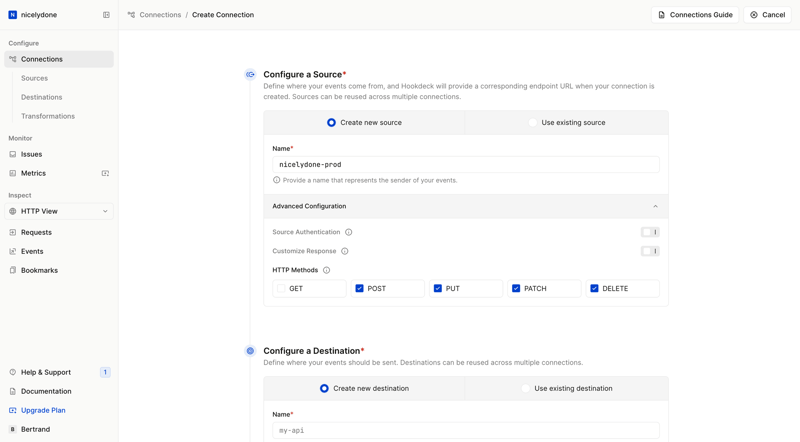Uncheck the POST method checkbox

[x=359, y=288]
